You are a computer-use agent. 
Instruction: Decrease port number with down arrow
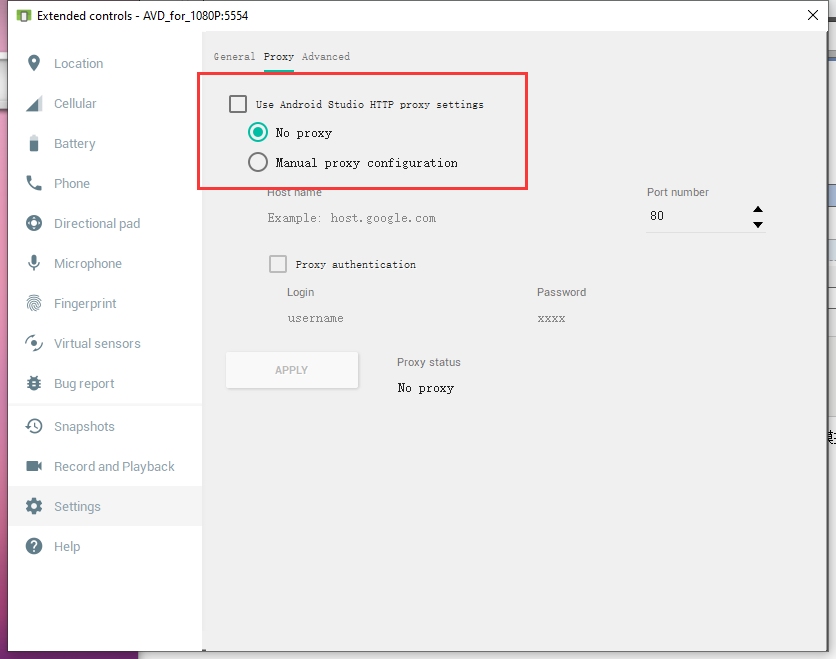(758, 224)
